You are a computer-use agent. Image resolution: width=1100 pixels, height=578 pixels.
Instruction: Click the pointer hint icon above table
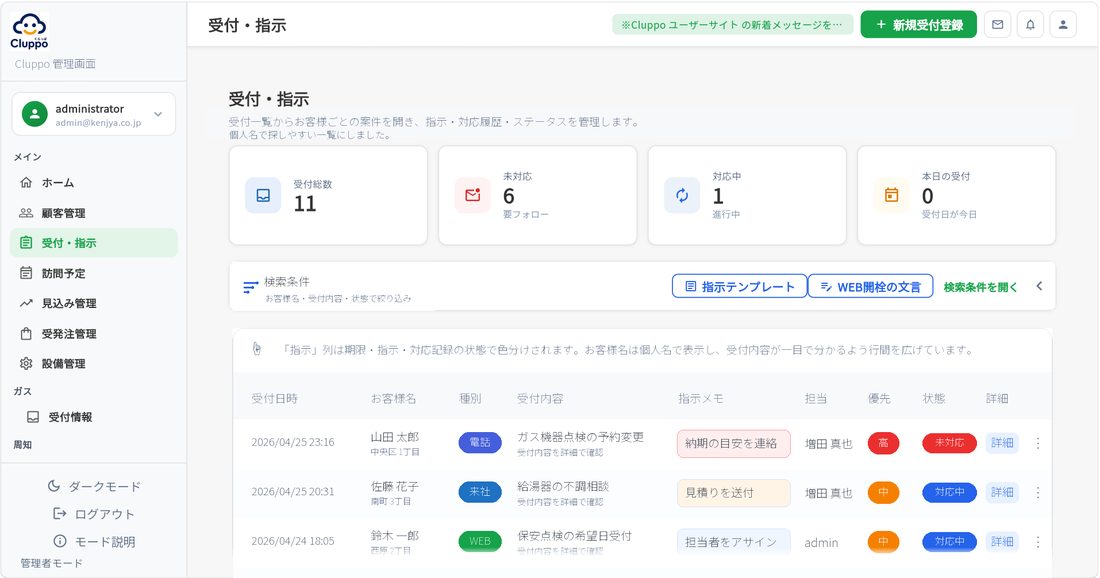(x=257, y=349)
